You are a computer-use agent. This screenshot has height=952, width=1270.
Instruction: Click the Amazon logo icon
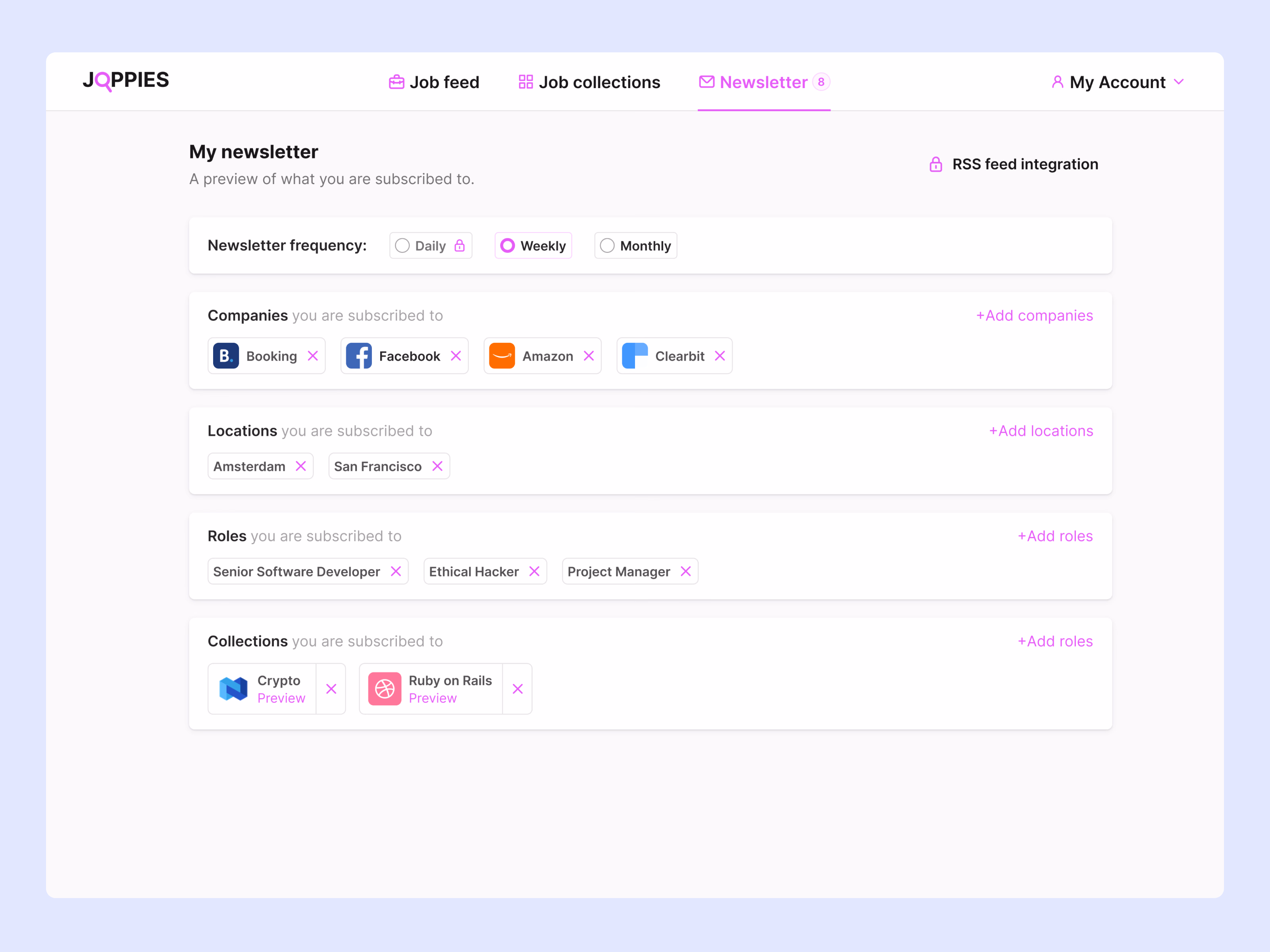(x=502, y=356)
